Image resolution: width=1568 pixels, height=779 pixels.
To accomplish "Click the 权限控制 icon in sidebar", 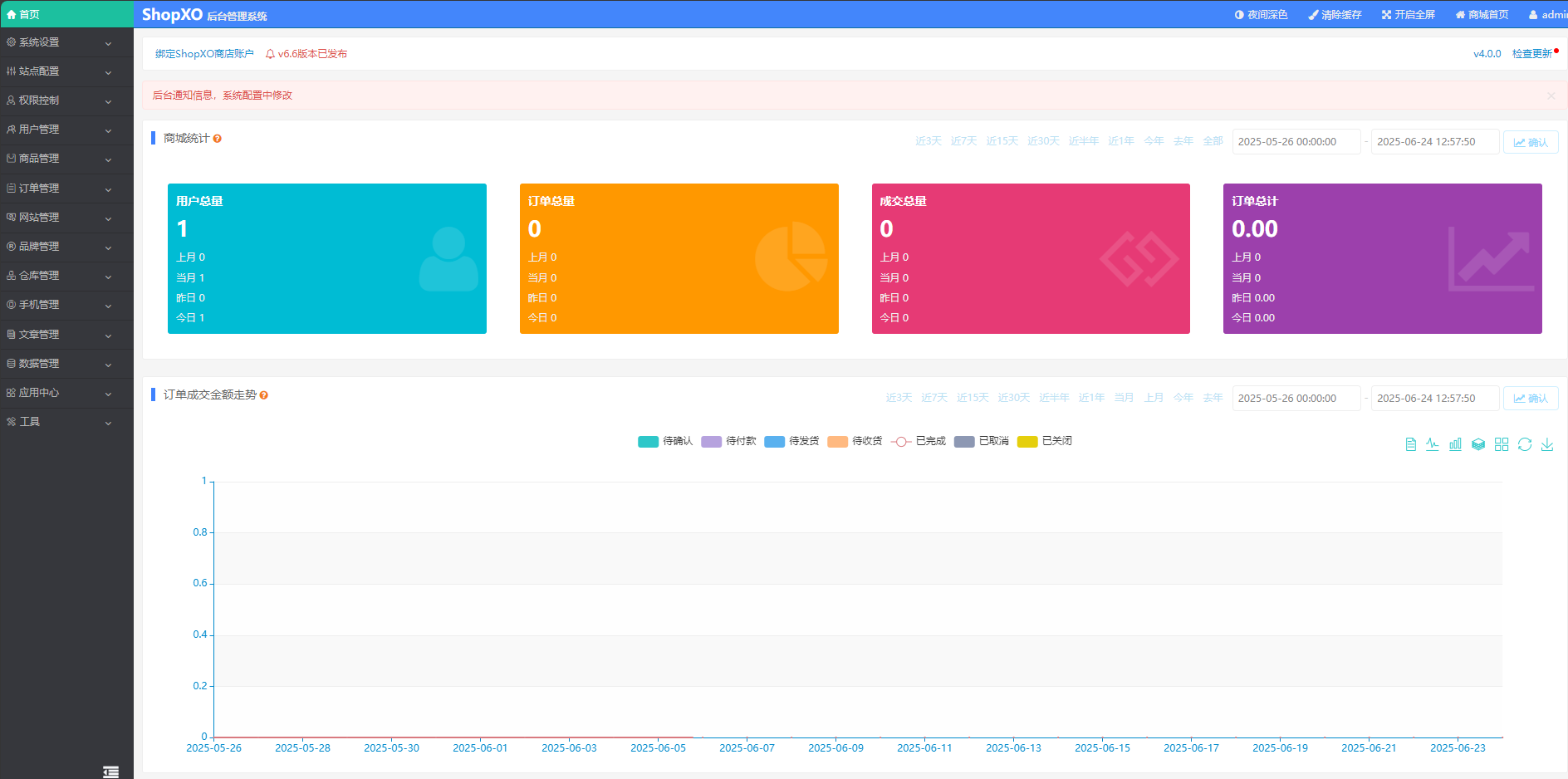I will (11, 100).
